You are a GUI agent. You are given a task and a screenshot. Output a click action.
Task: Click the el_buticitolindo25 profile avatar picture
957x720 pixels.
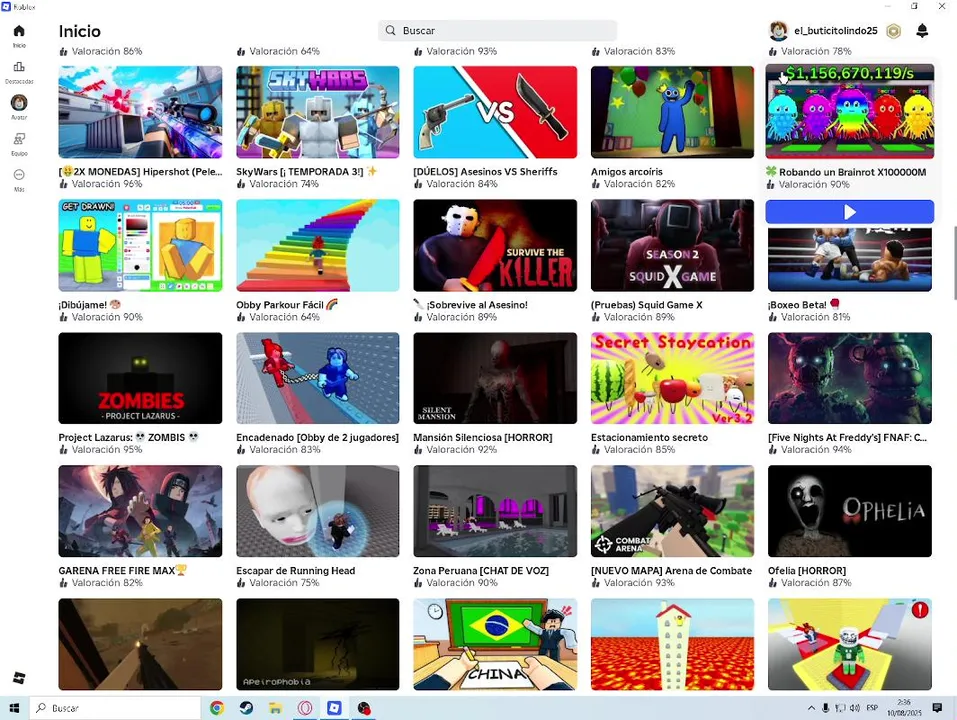point(778,31)
